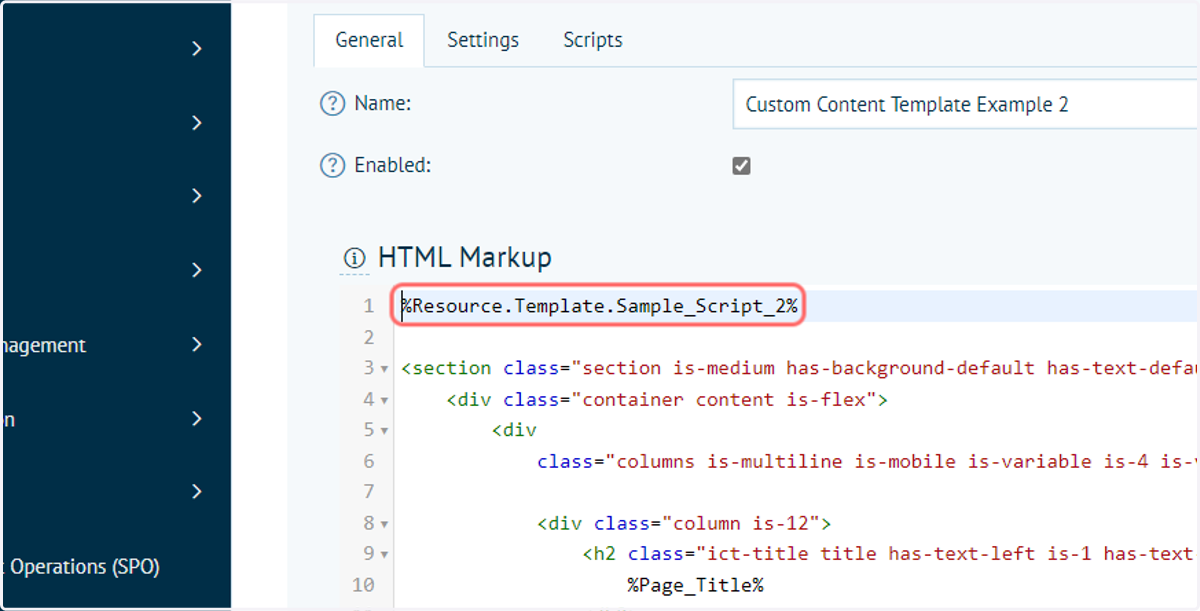1200x611 pixels.
Task: Expand the fourth sidebar menu chevron
Action: [x=197, y=270]
